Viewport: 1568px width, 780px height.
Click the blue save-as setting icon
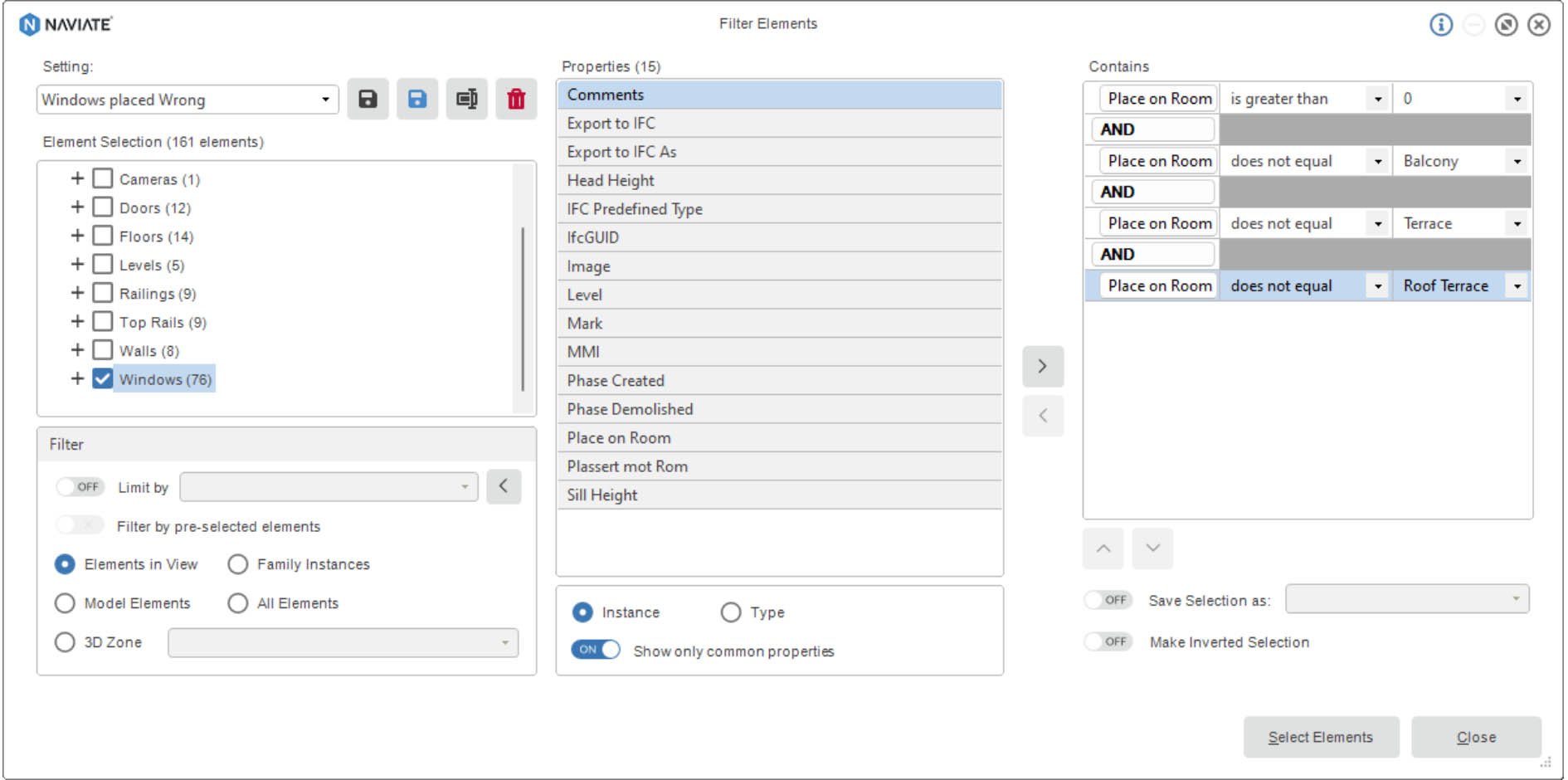point(417,98)
